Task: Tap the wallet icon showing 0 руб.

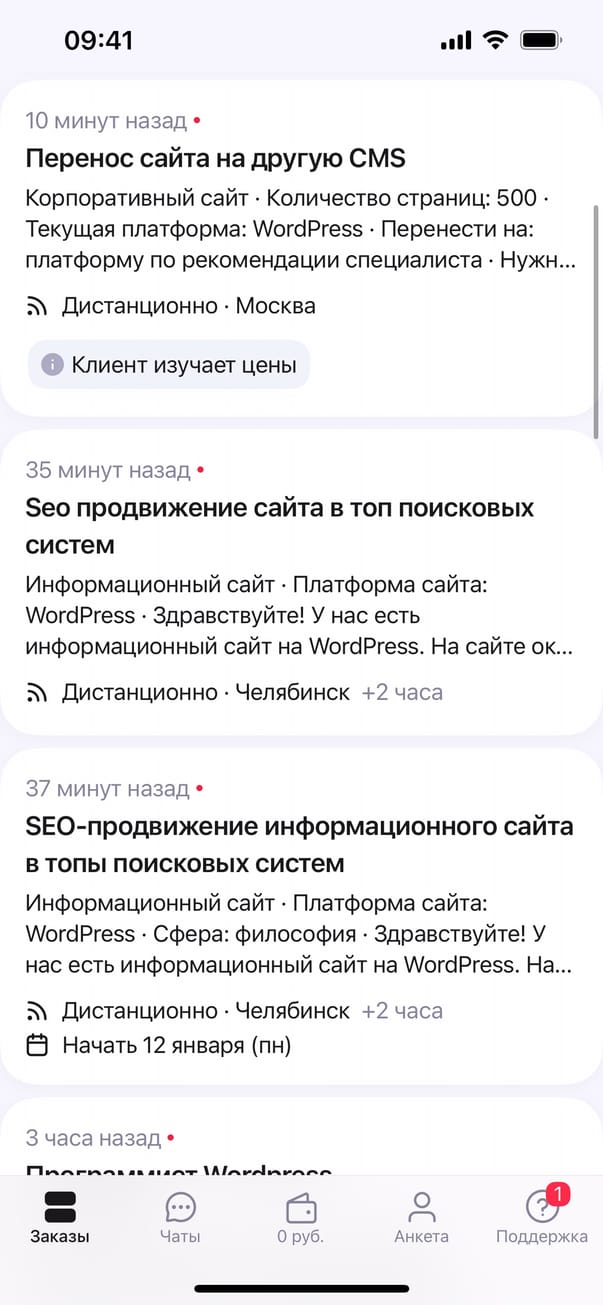Action: point(301,1208)
